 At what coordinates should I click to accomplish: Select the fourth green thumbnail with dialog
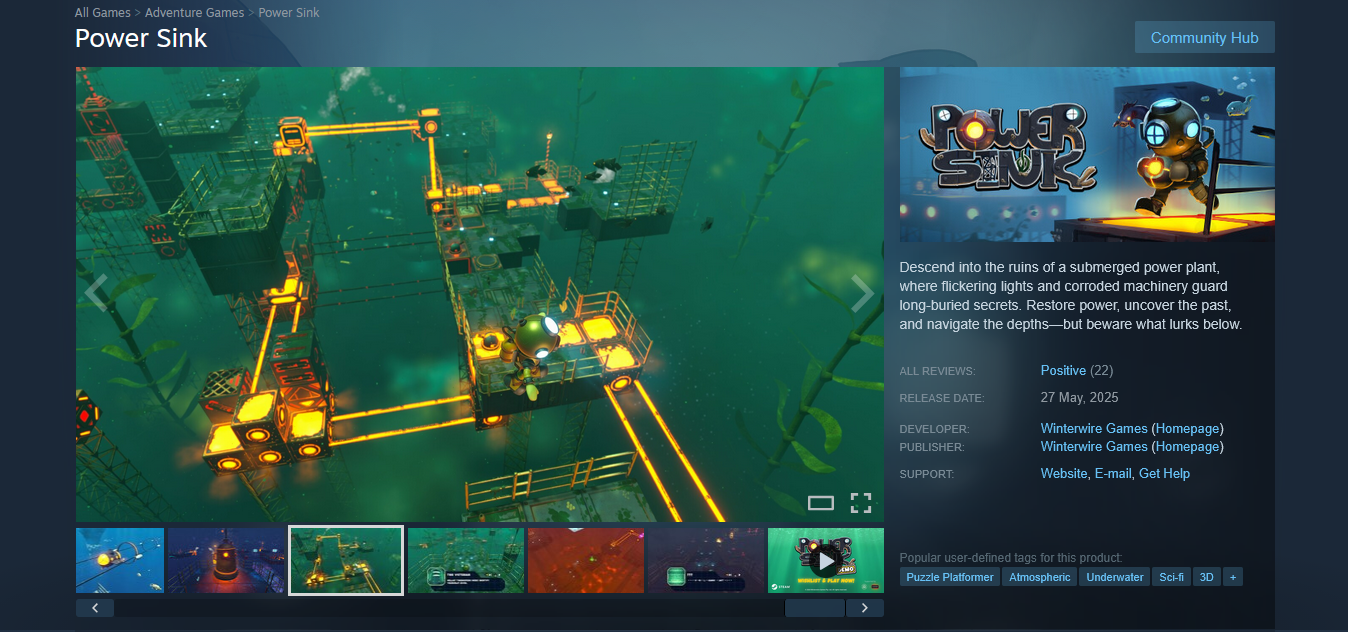(466, 560)
